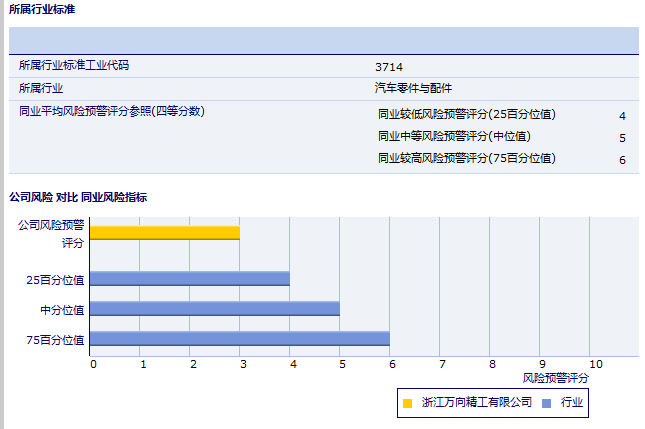Click the blue legend swatch for 行业
This screenshot has width=645, height=429.
[546, 403]
